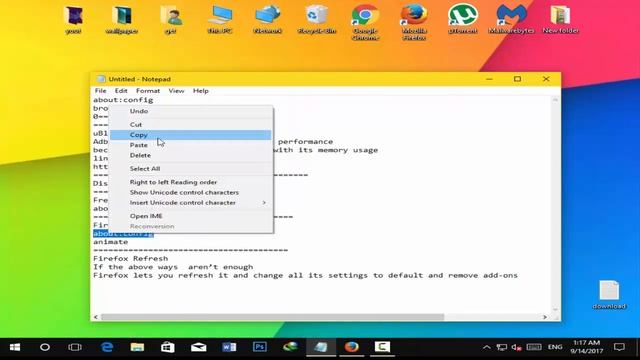Select the Google Chrome desktop shortcut
Image resolution: width=640 pixels, height=360 pixels.
point(365,22)
